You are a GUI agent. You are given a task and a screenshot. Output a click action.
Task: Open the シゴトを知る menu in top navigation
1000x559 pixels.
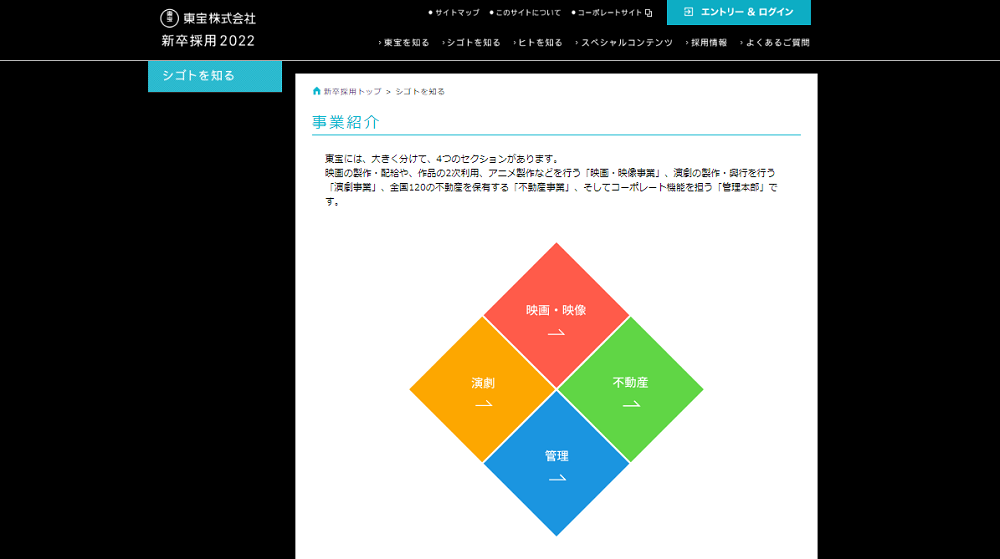471,43
